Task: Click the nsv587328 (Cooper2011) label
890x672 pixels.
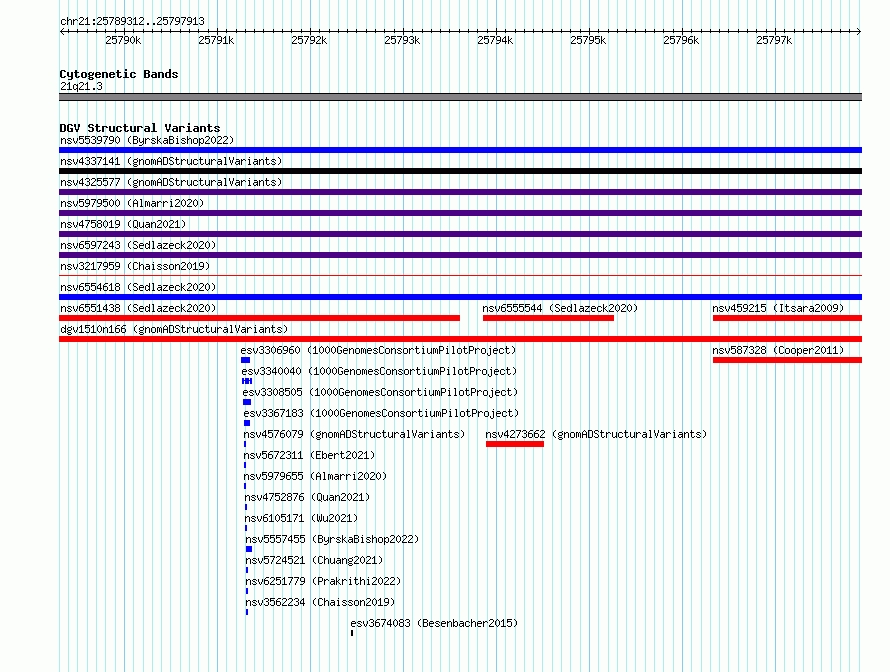Action: (x=778, y=350)
